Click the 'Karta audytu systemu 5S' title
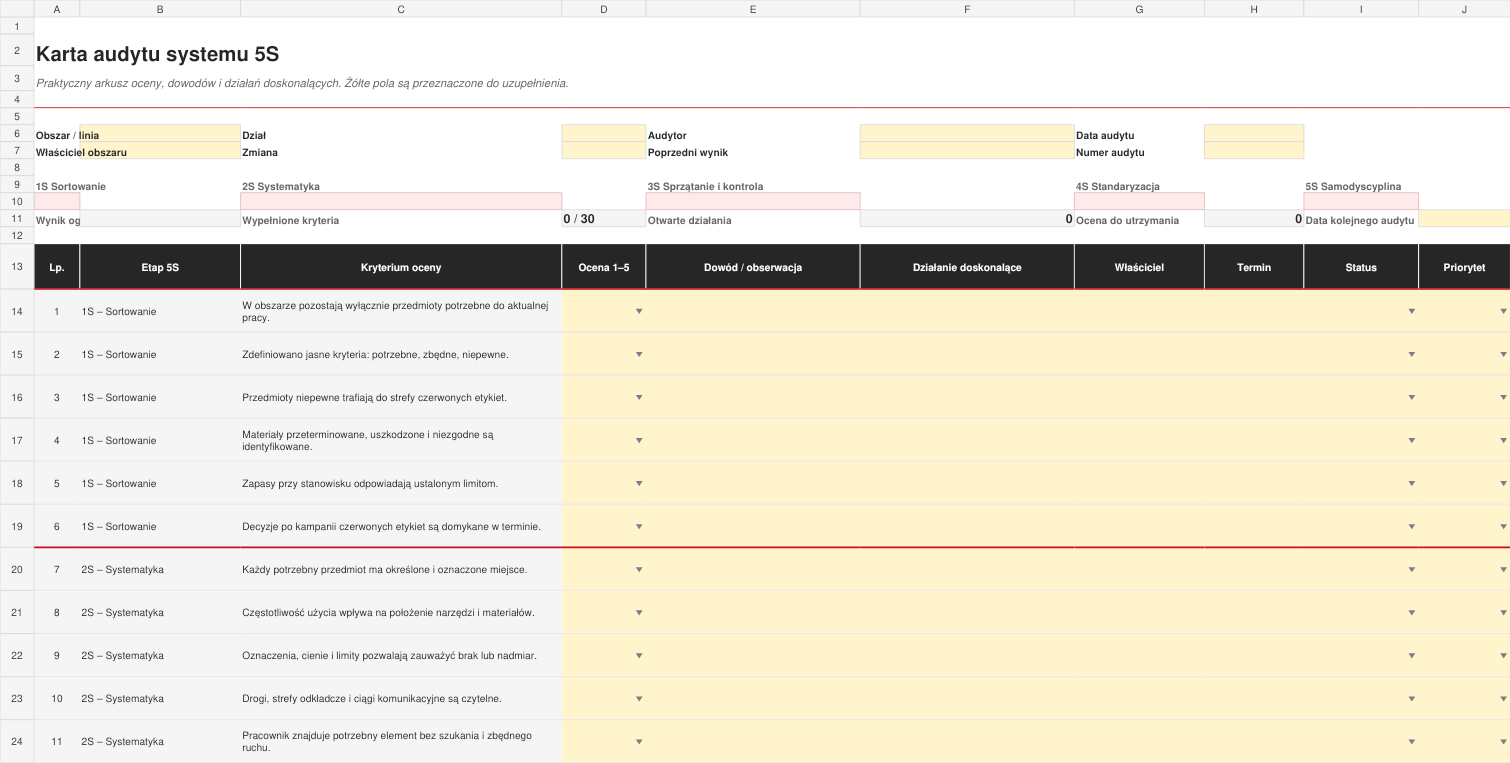The image size is (1510, 763). point(158,55)
